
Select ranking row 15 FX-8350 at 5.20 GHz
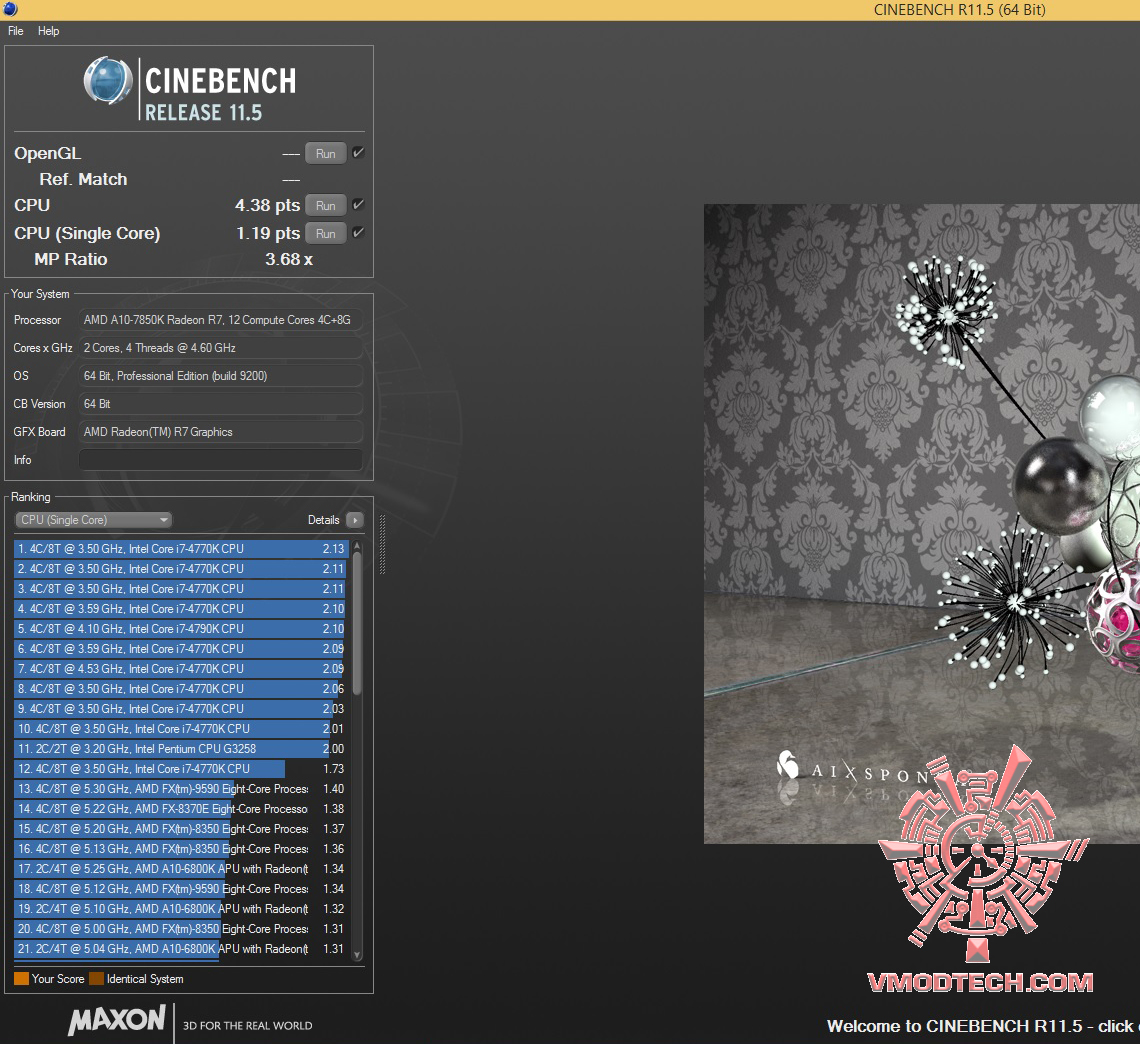pyautogui.click(x=182, y=829)
